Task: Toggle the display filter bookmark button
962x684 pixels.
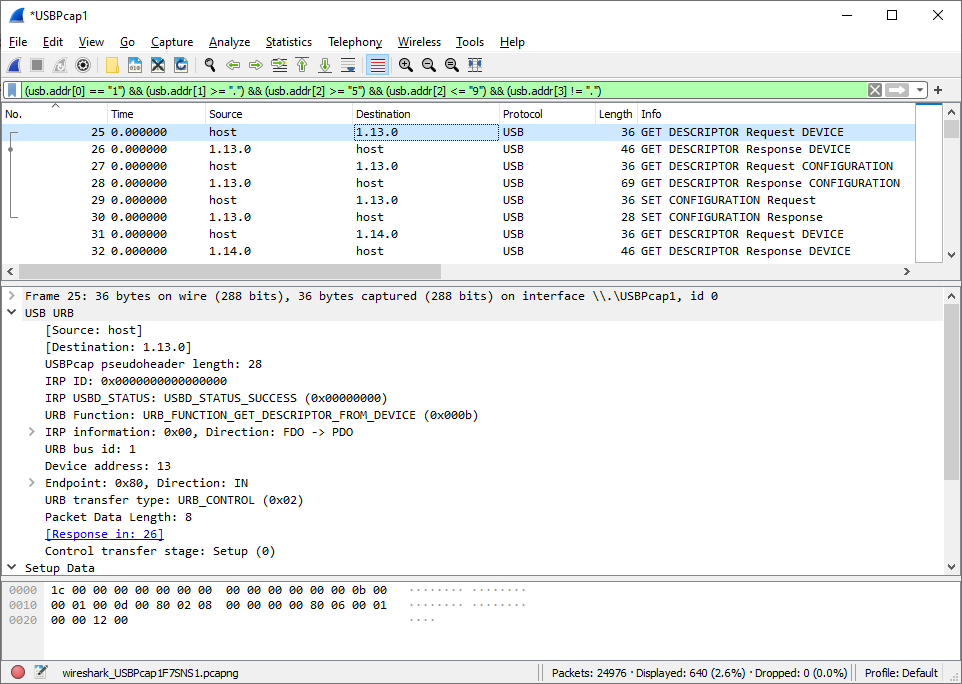Action: [12, 90]
